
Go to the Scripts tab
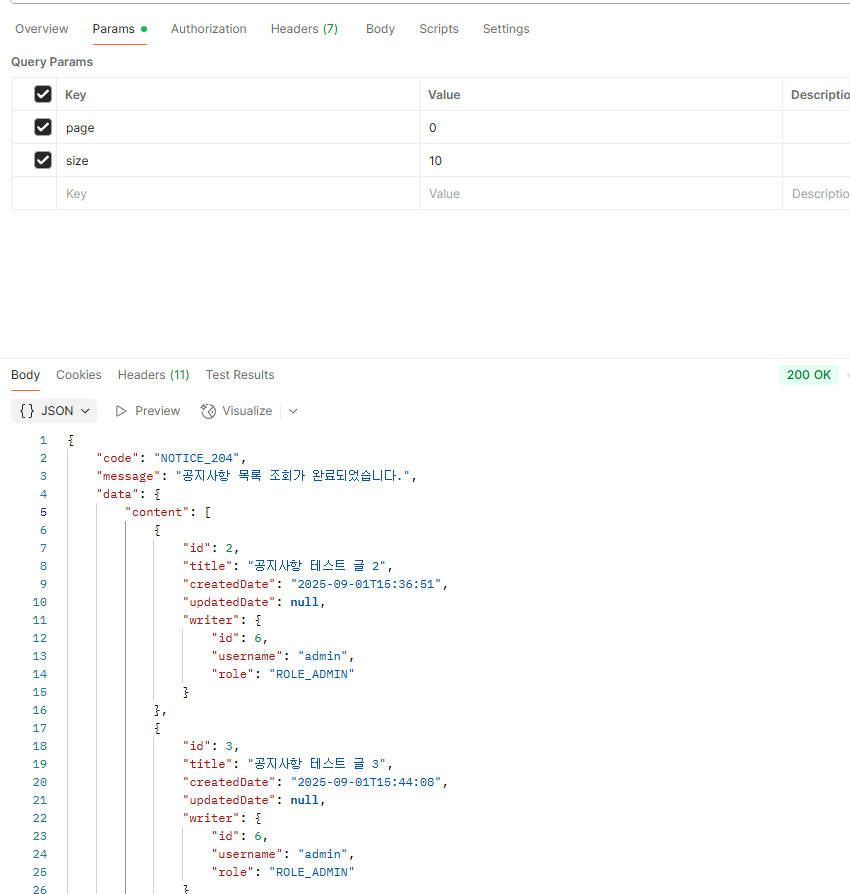coord(439,29)
